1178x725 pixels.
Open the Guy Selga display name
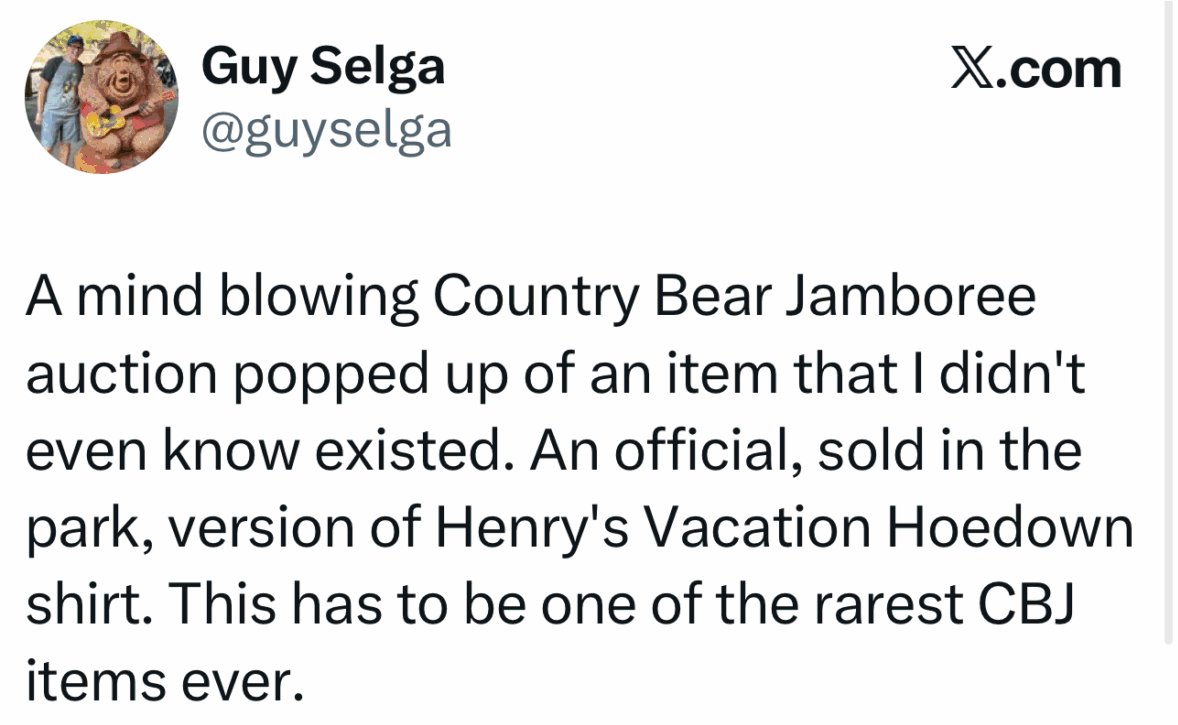pos(322,69)
